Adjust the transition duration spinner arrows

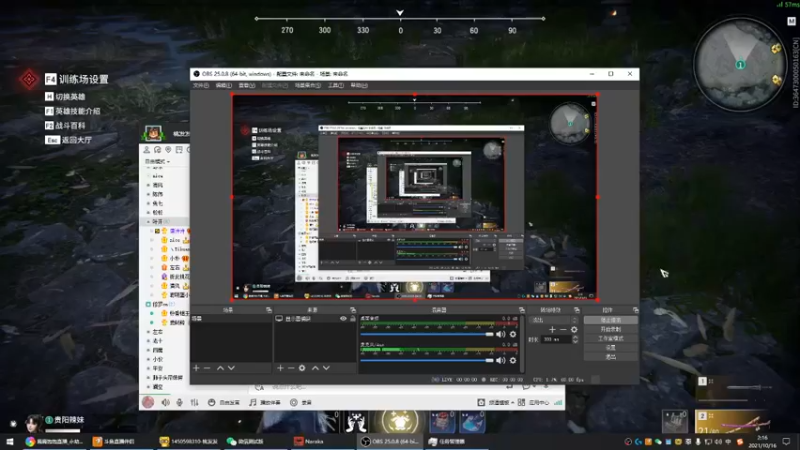575,339
